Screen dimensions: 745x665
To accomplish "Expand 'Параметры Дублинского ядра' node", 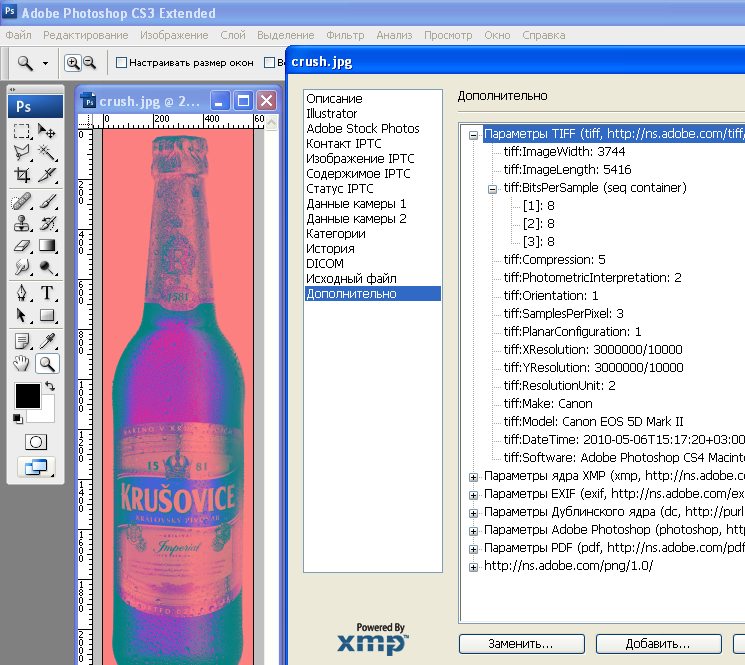I will point(473,513).
